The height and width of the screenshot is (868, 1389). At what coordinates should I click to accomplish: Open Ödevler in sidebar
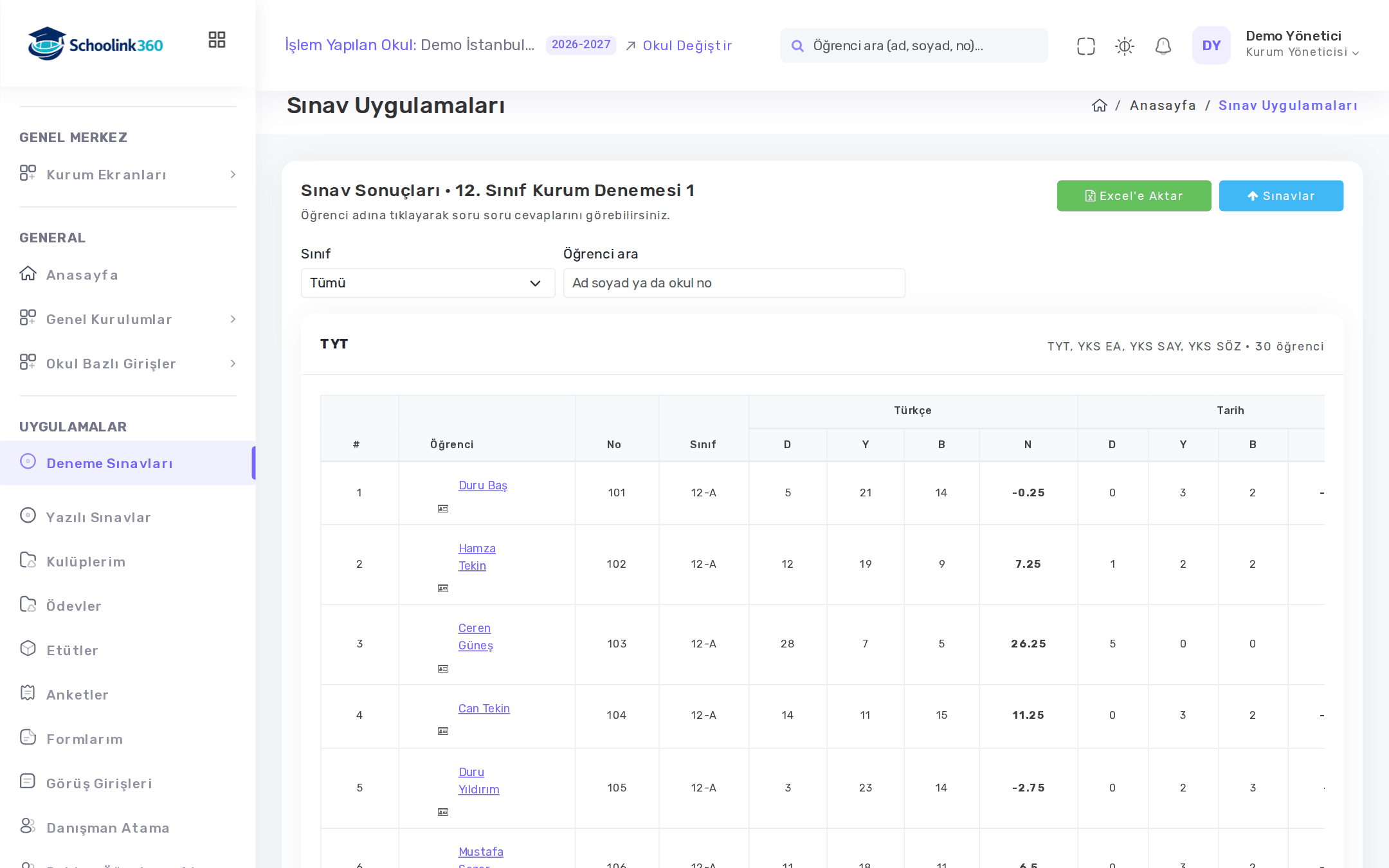tap(128, 606)
